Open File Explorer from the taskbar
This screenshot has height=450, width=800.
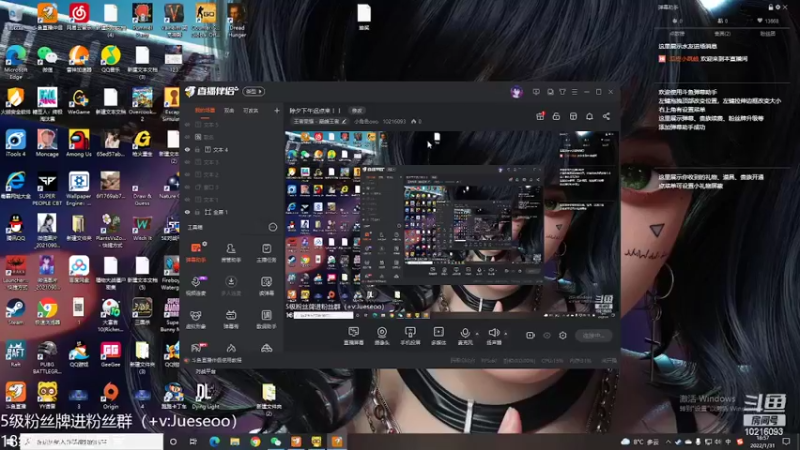[235, 442]
